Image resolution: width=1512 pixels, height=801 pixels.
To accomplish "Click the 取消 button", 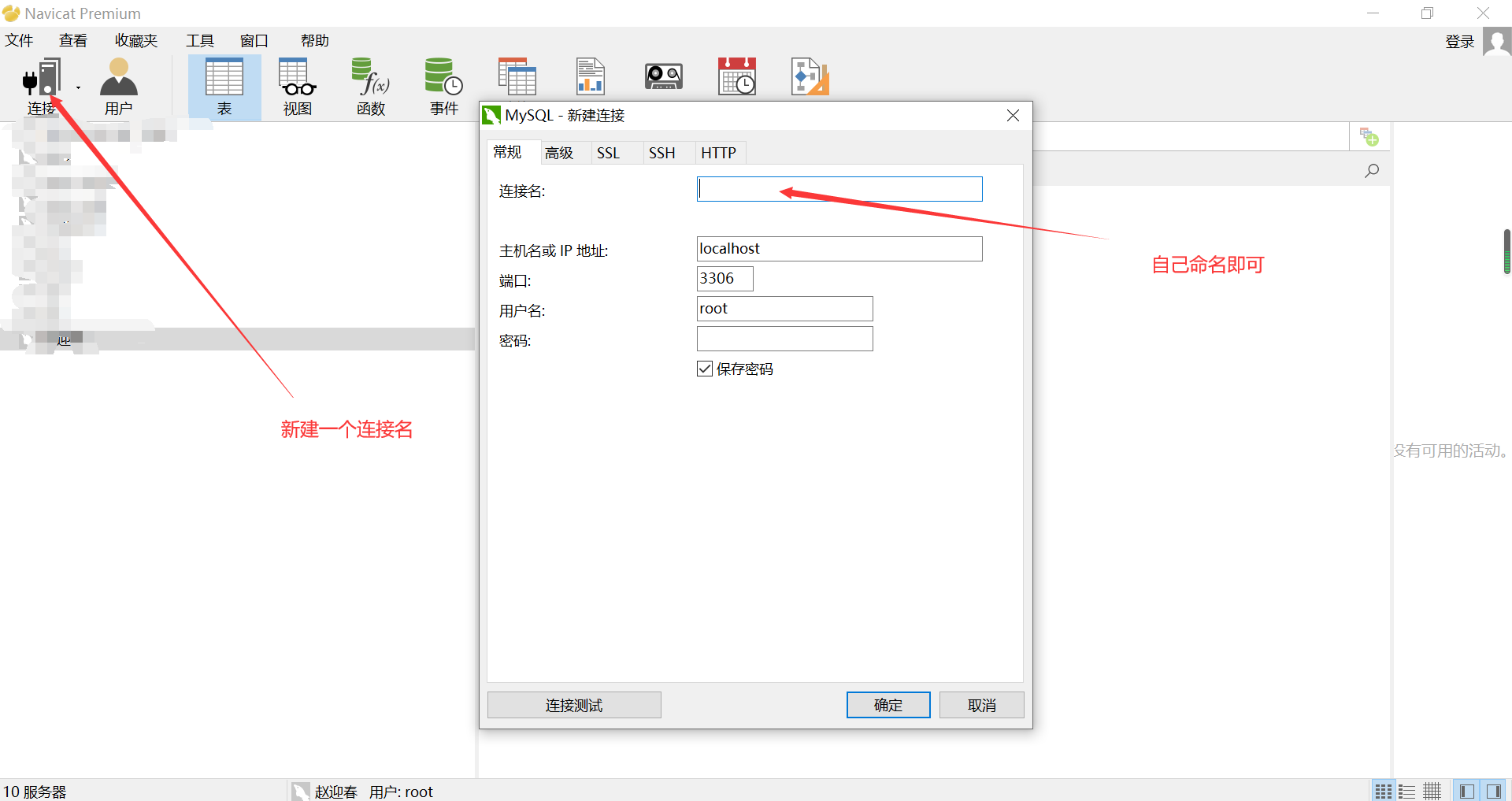I will click(x=982, y=705).
